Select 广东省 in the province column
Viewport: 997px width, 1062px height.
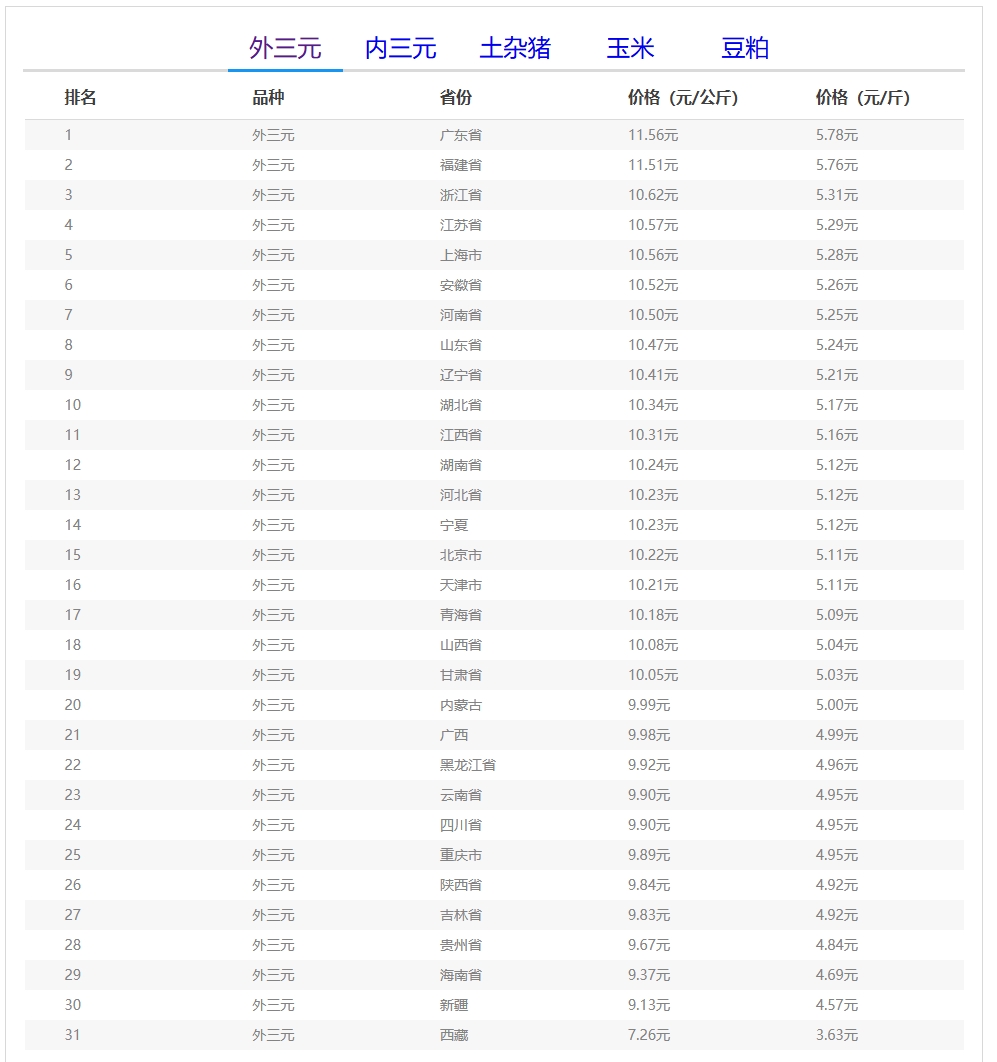click(x=461, y=135)
